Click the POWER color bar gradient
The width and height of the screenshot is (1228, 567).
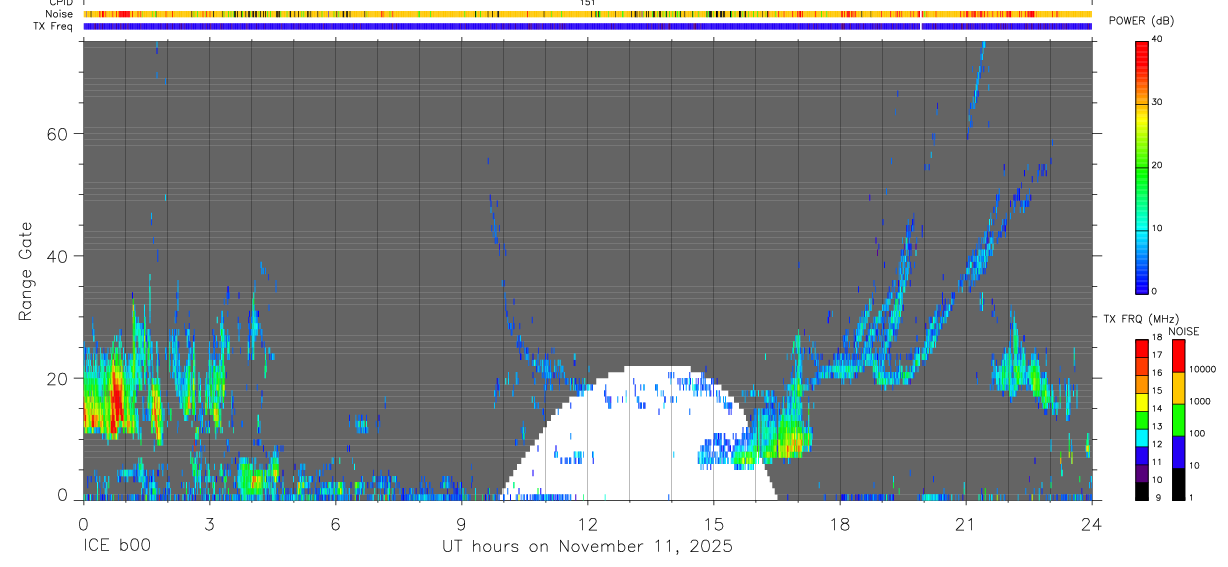tap(1141, 166)
